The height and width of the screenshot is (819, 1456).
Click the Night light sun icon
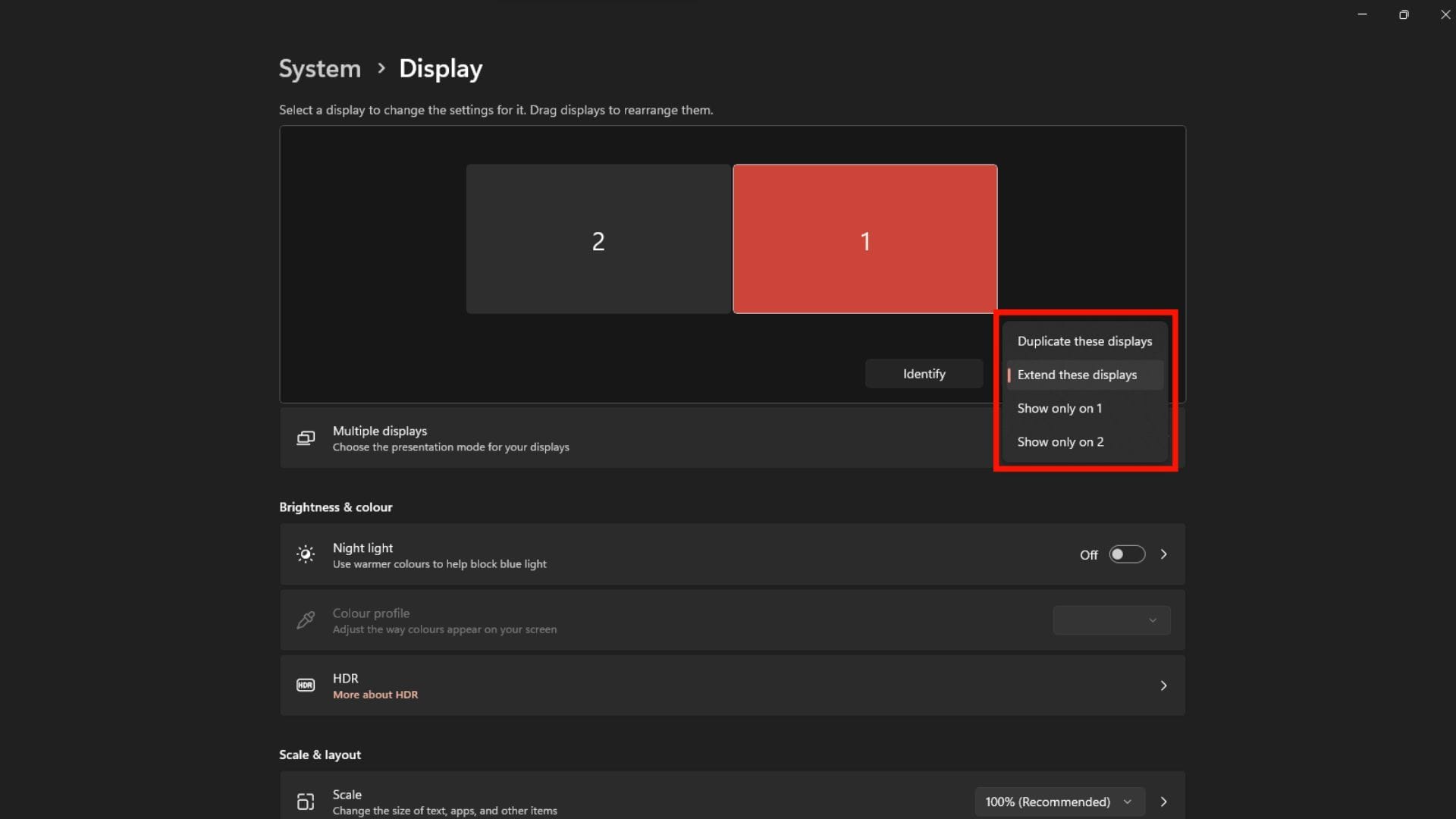click(305, 554)
